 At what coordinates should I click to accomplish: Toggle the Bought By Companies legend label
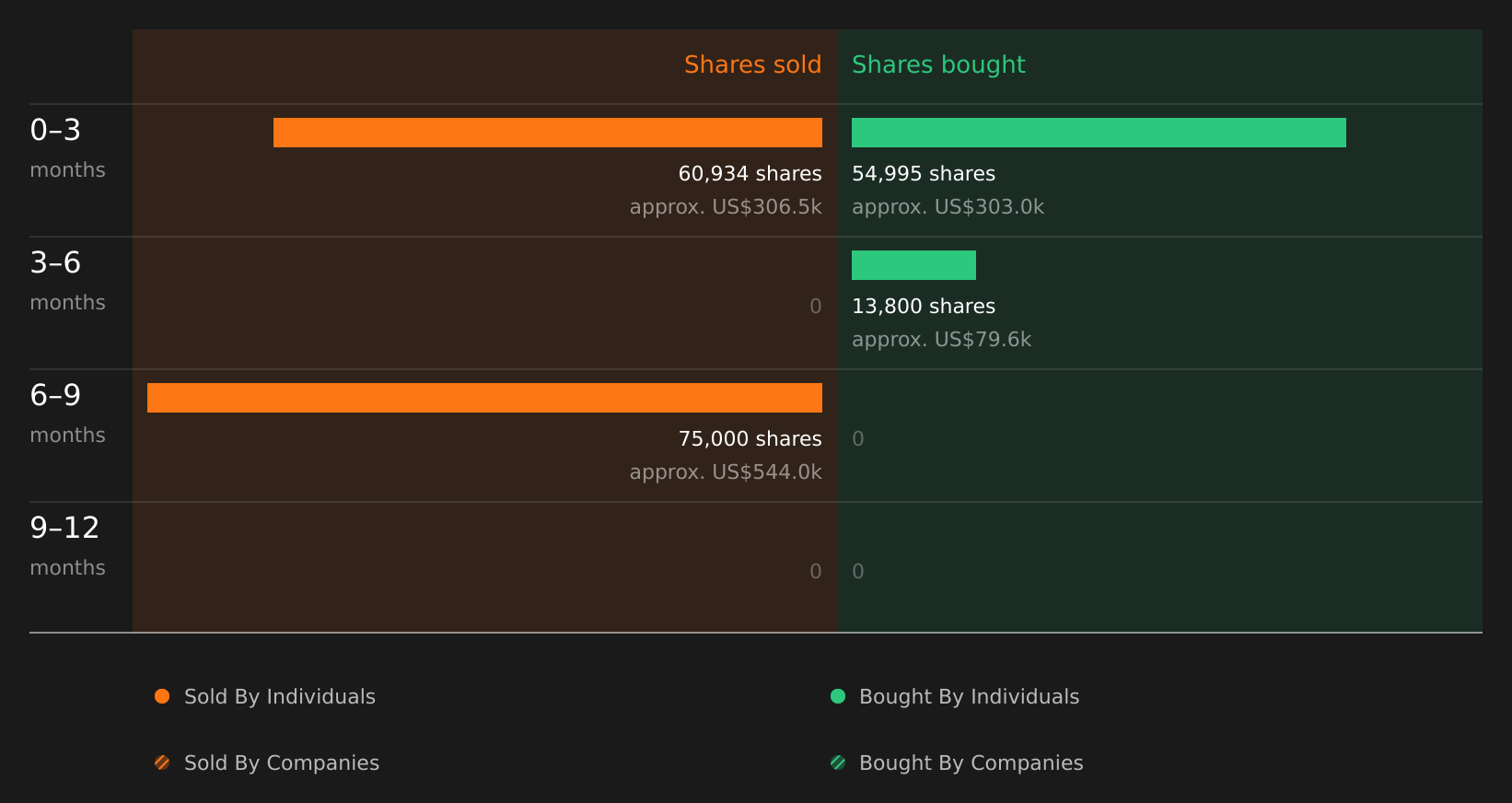971,763
